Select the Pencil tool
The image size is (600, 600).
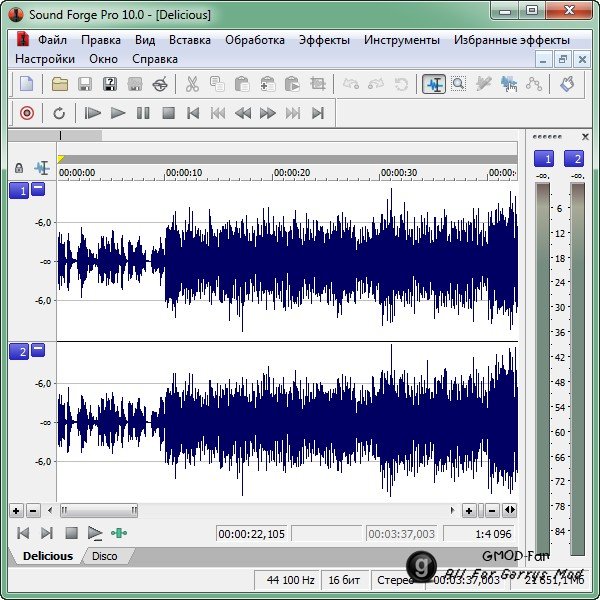(x=483, y=84)
